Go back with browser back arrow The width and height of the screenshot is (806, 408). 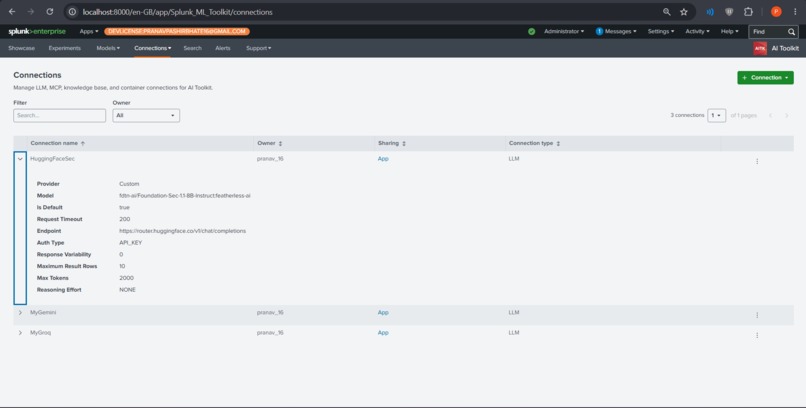[12, 12]
